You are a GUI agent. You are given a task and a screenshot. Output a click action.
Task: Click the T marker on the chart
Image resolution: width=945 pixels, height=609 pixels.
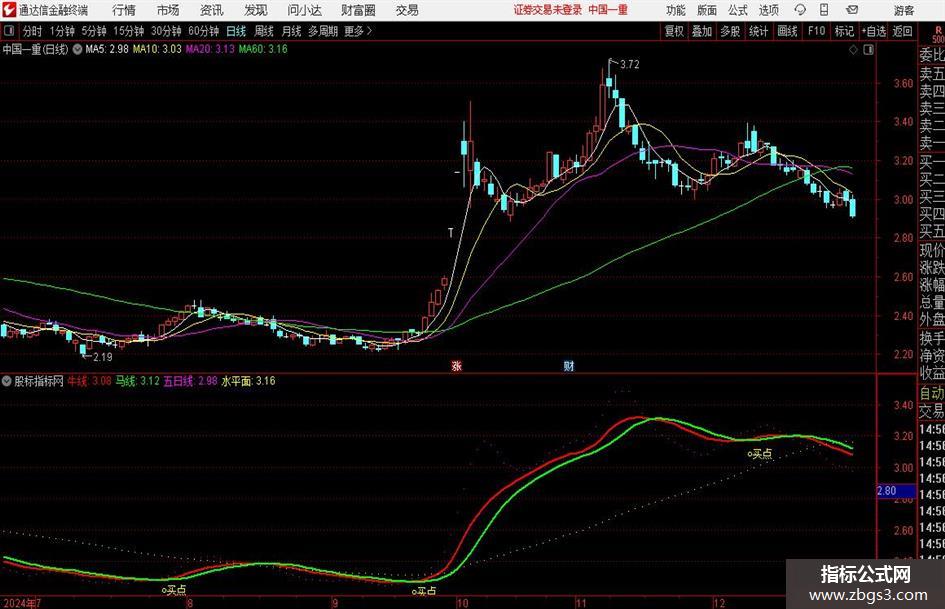(450, 233)
